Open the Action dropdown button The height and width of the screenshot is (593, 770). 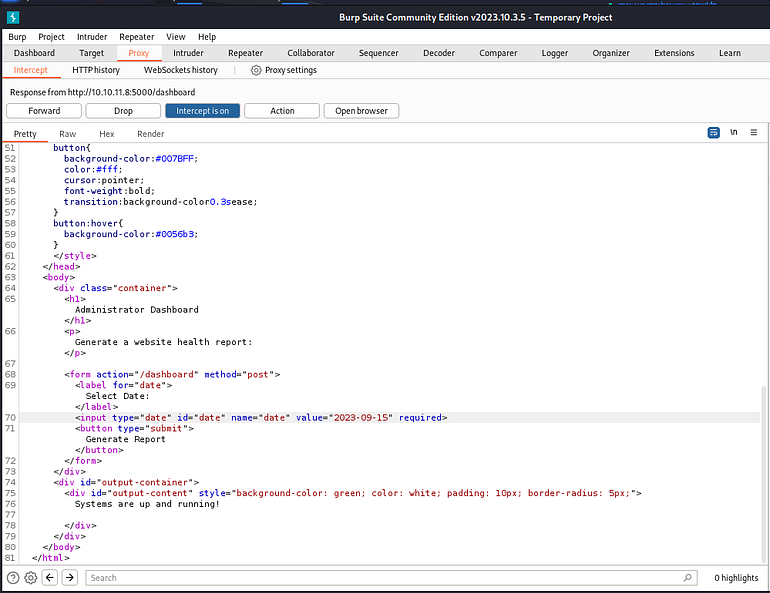282,111
